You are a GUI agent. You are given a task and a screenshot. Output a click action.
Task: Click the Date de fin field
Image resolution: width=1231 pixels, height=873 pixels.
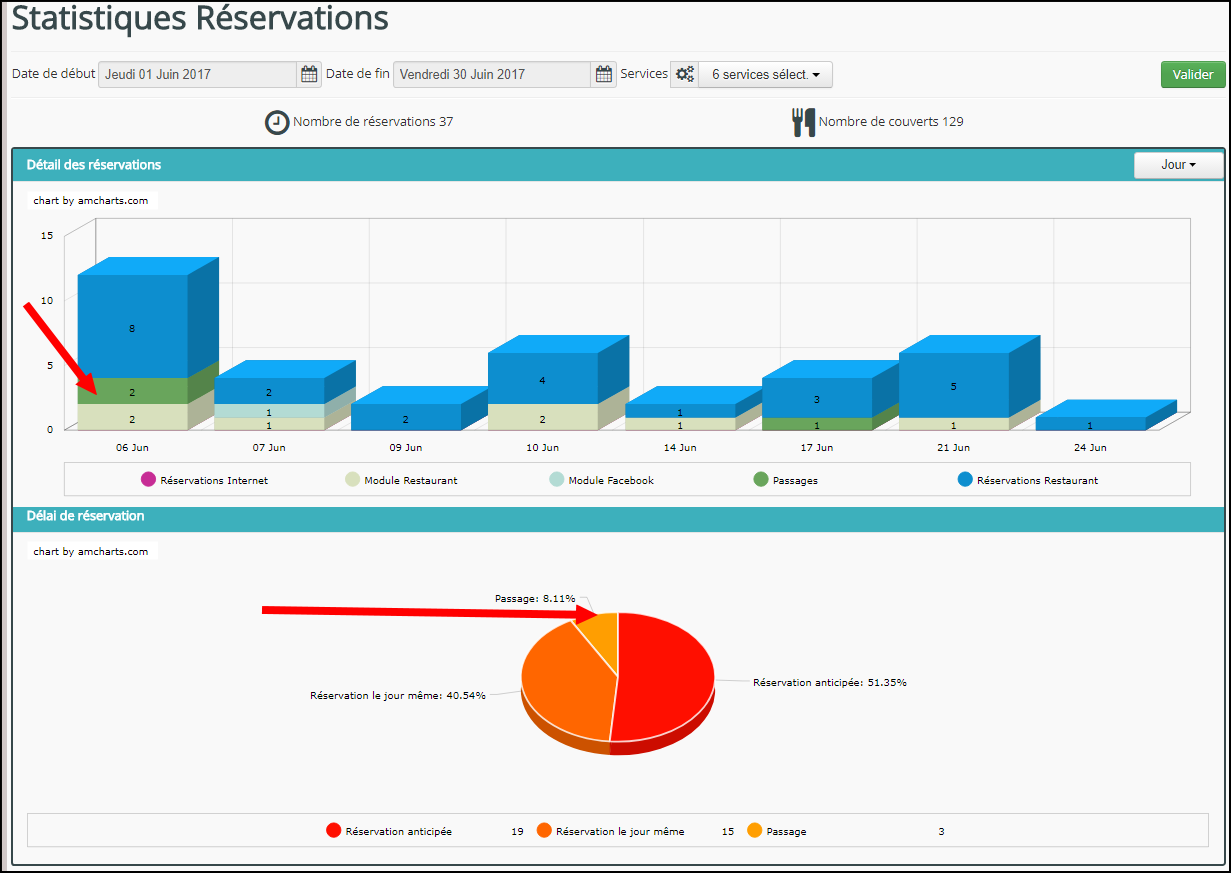[492, 74]
